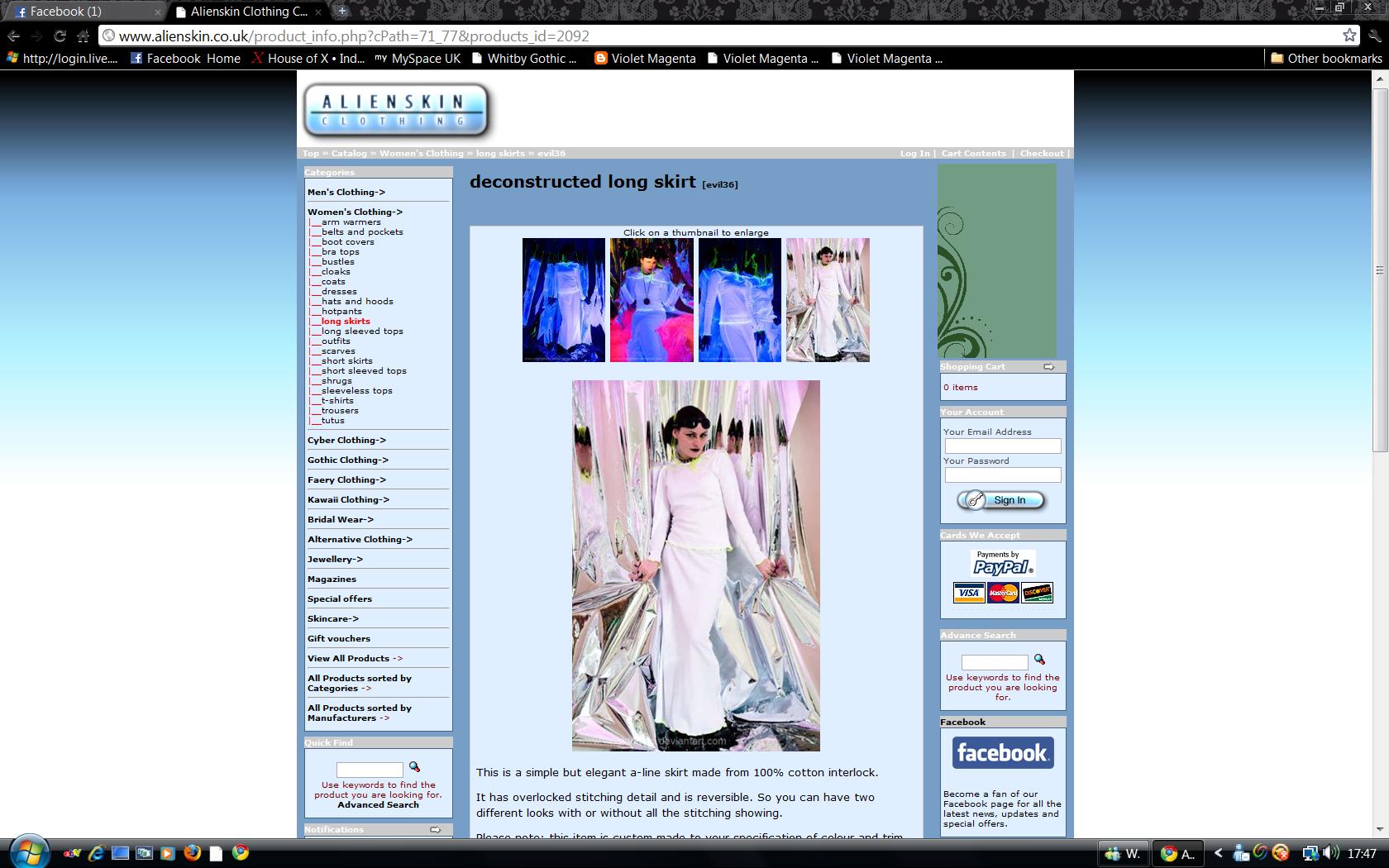The width and height of the screenshot is (1389, 868).
Task: Click the bookmark star icon in address bar
Action: click(1349, 36)
